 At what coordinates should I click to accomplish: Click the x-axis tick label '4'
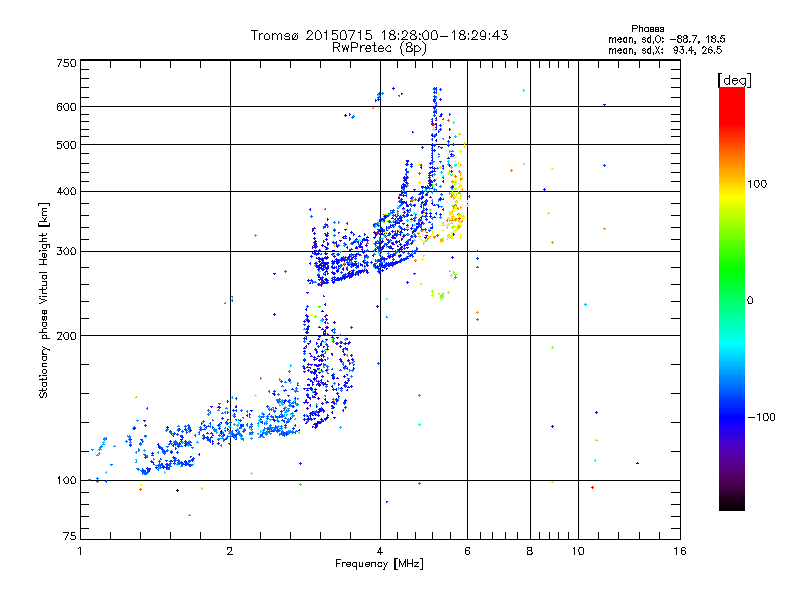(380, 551)
